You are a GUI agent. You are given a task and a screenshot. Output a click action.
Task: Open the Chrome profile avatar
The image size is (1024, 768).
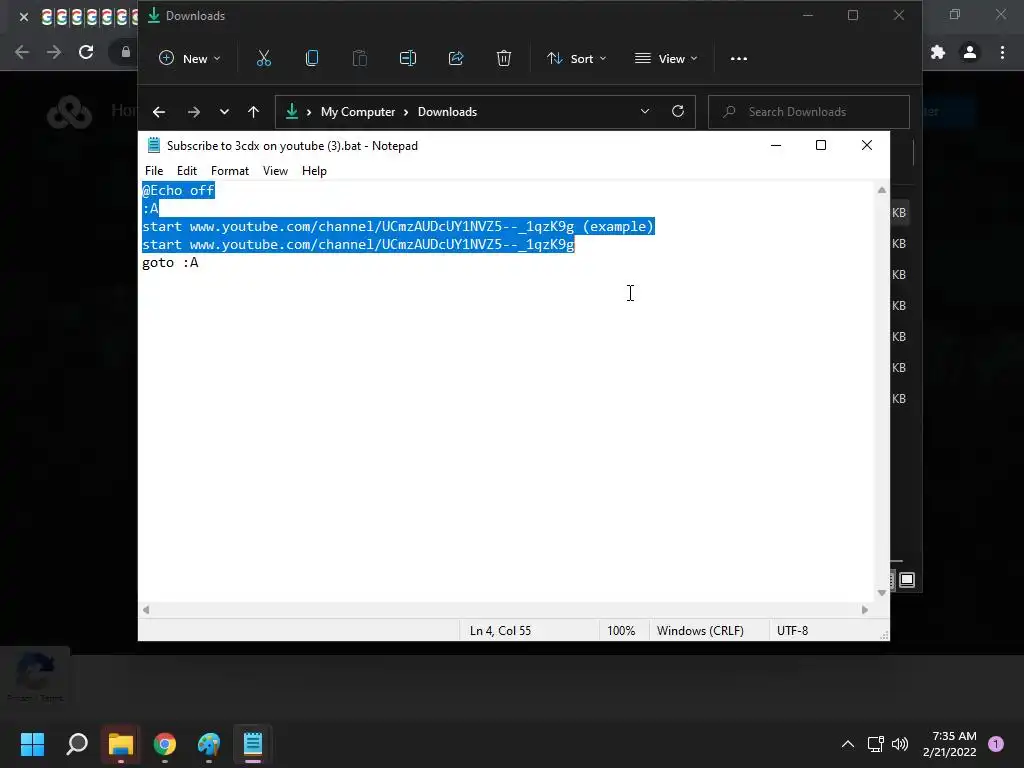(x=970, y=52)
